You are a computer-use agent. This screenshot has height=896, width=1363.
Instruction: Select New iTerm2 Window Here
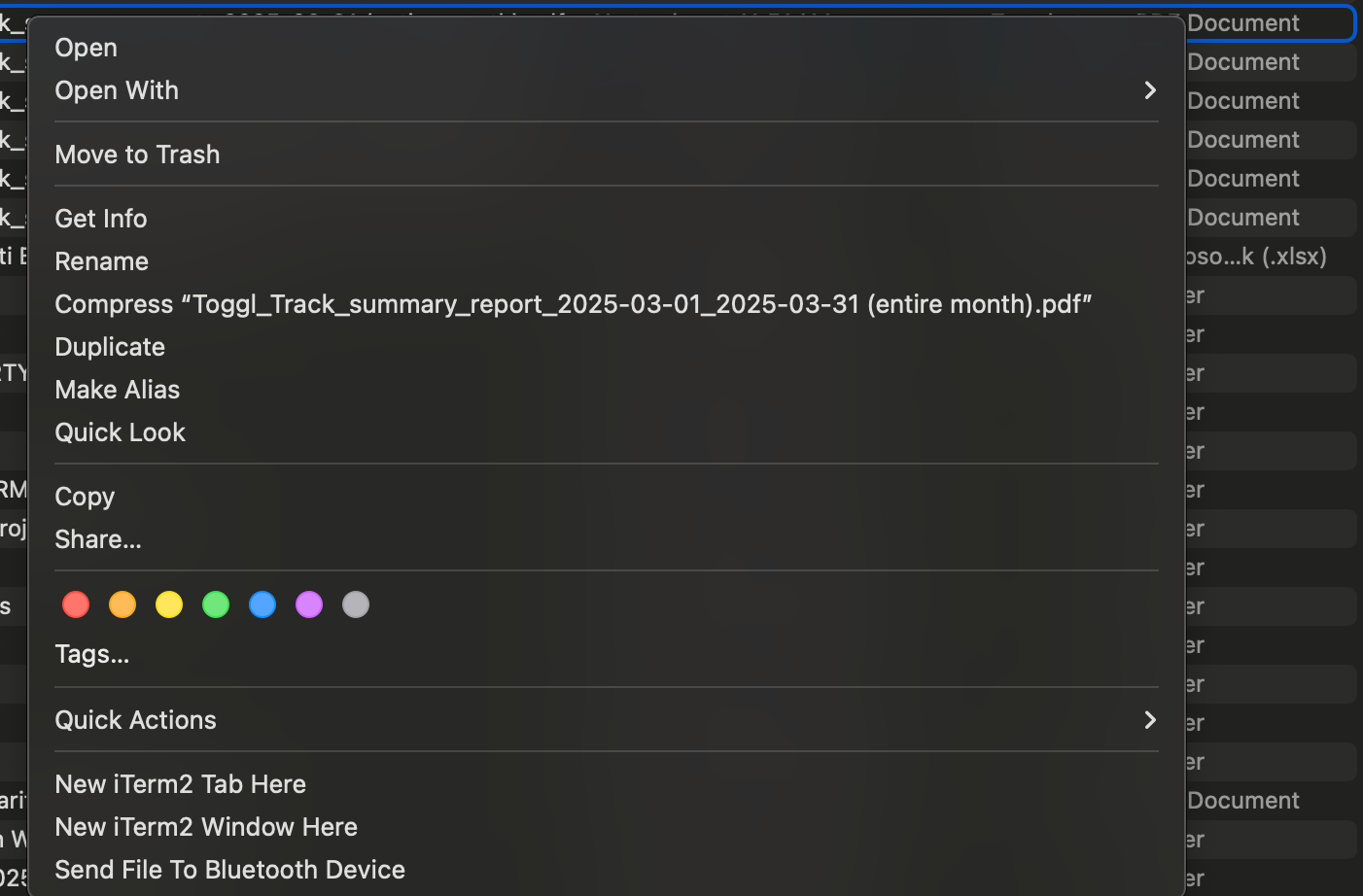[607, 827]
